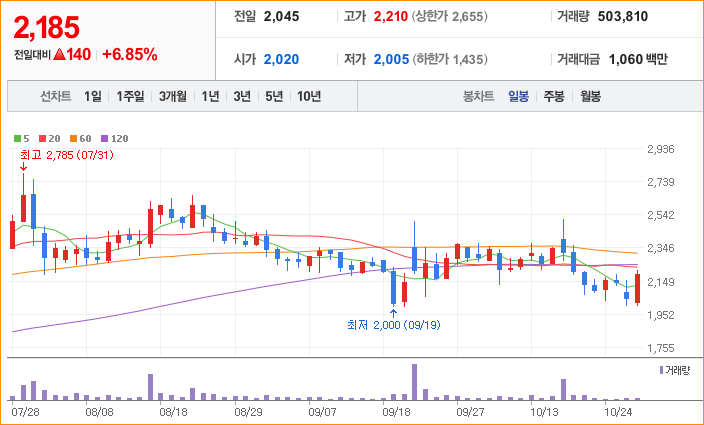Click the 거래량 value 503,810
704x425 pixels.
pos(623,17)
